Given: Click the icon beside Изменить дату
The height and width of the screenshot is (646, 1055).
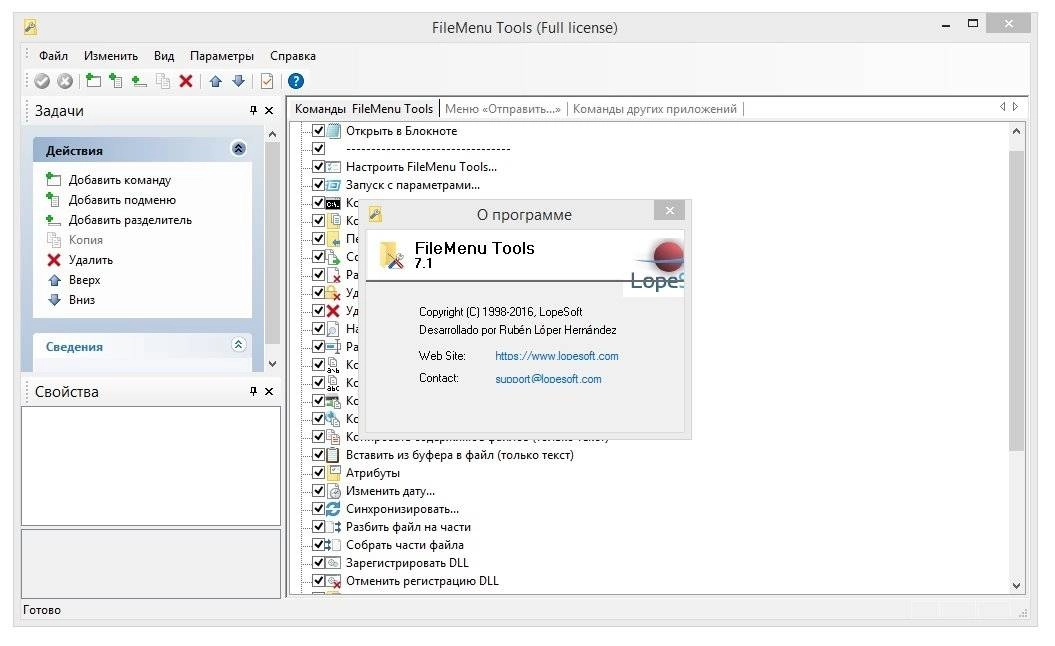Looking at the screenshot, I should click(334, 491).
